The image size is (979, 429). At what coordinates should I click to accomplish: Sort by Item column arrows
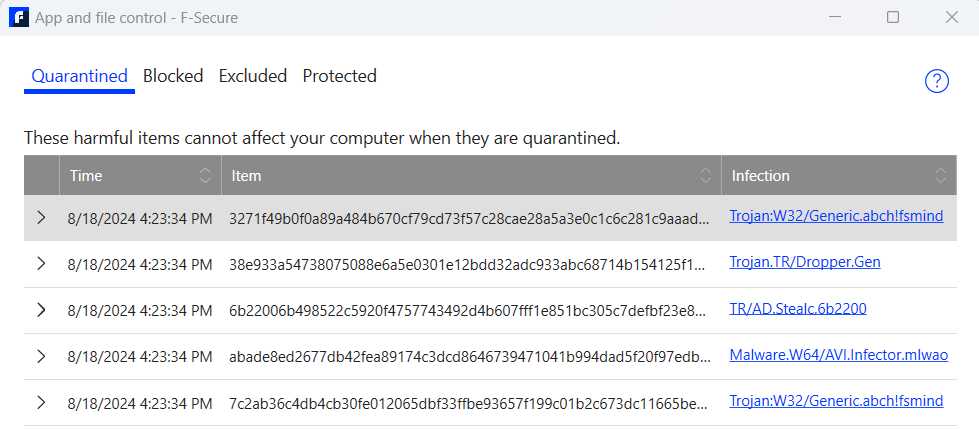click(706, 175)
